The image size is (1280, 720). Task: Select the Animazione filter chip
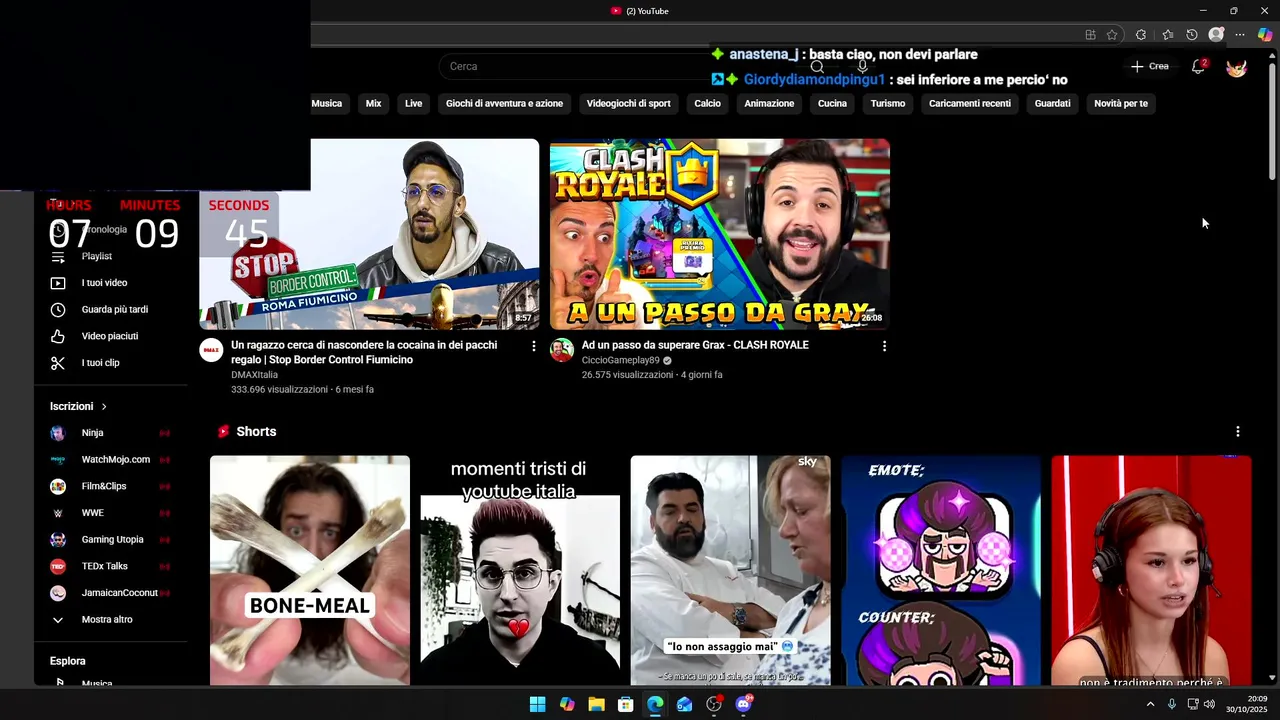(769, 104)
